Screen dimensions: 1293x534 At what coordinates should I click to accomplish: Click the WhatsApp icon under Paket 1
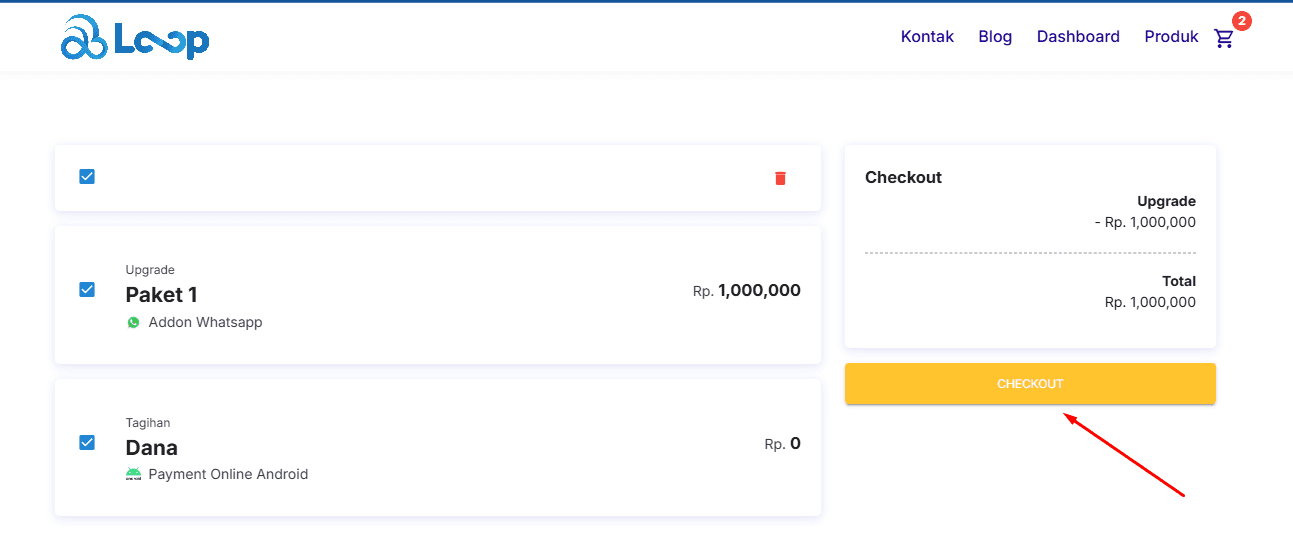coord(134,323)
